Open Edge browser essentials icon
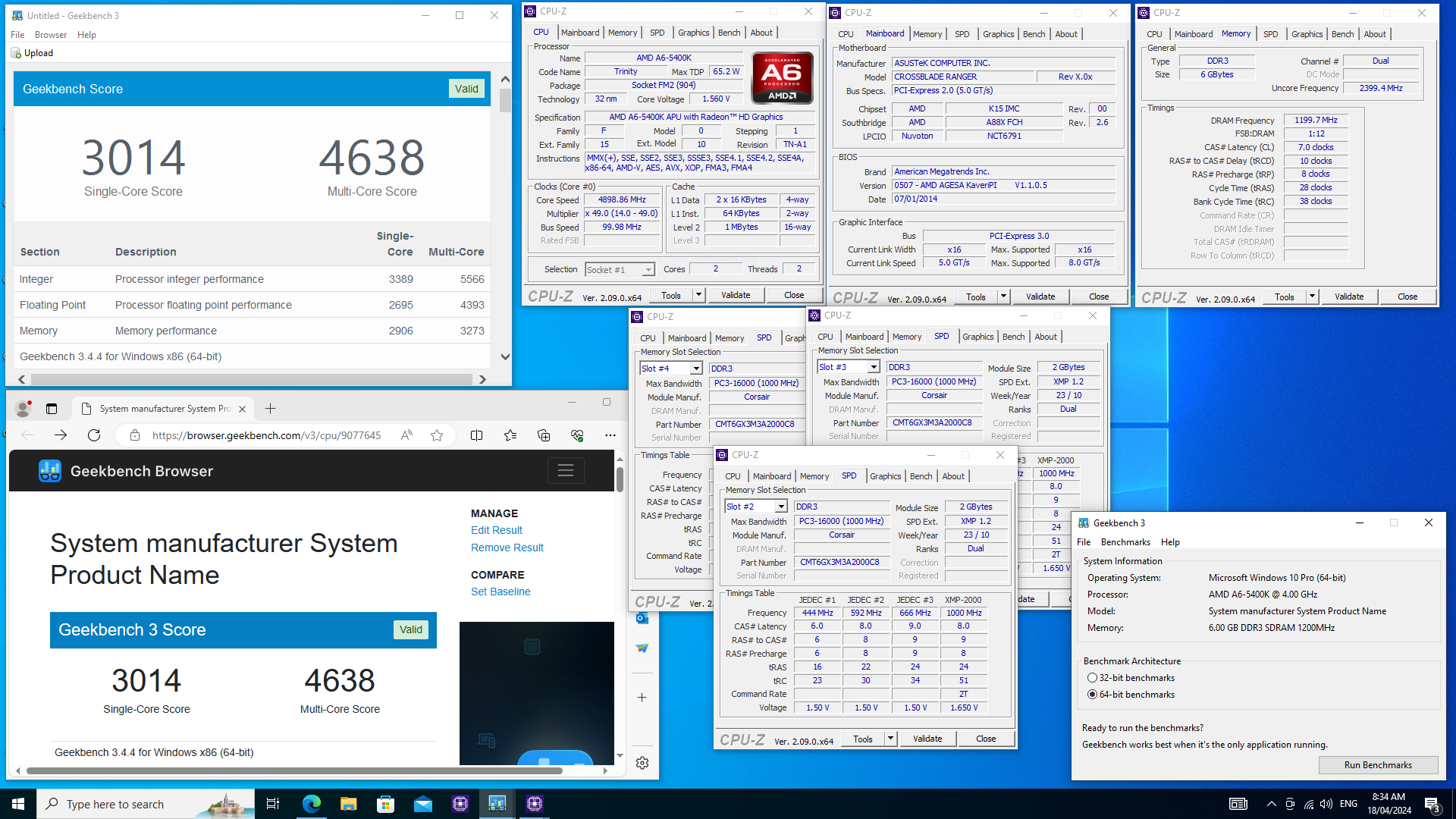Screen dimensions: 1456x819 pyautogui.click(x=577, y=435)
